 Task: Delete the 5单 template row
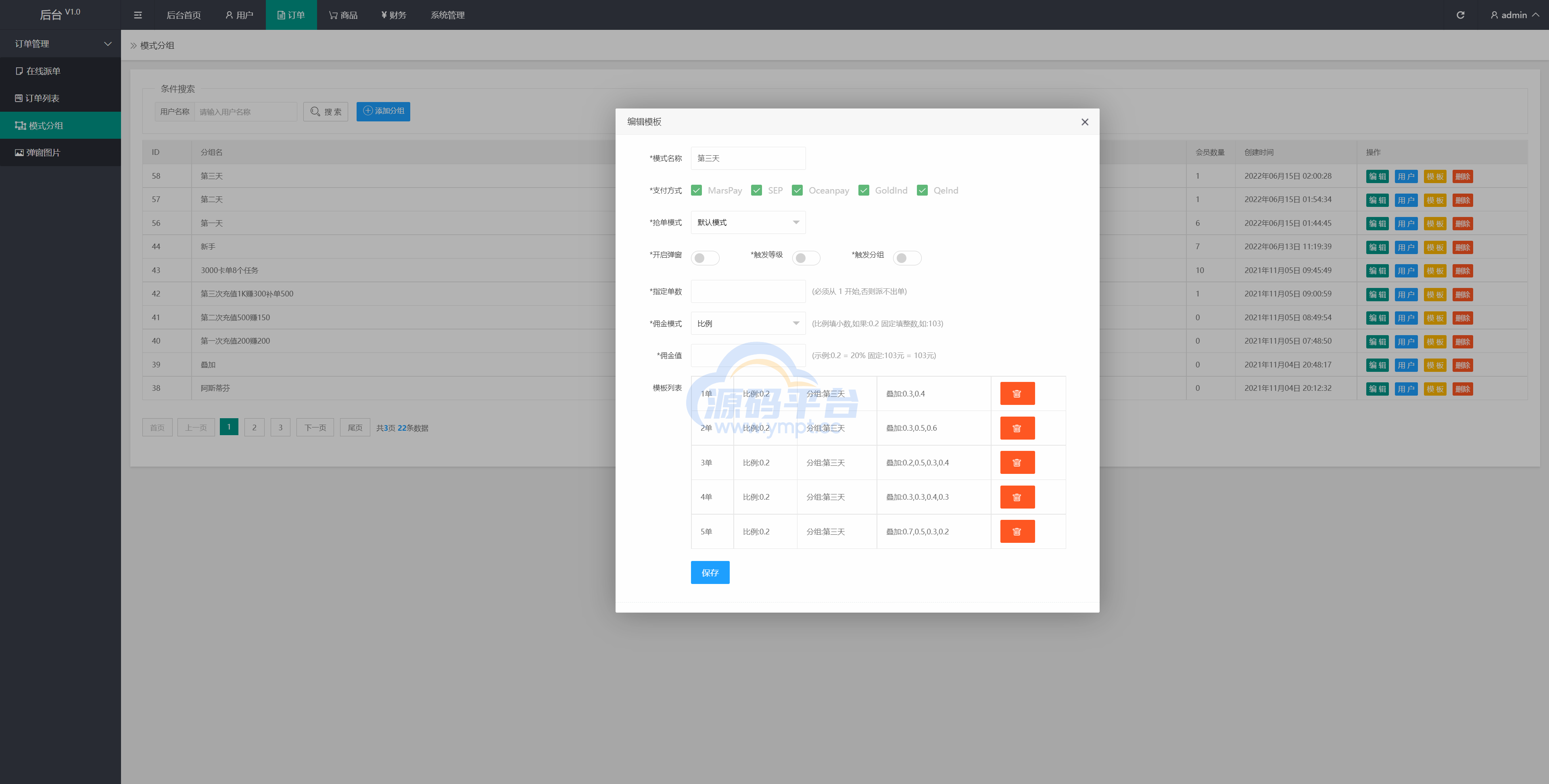tap(1017, 532)
